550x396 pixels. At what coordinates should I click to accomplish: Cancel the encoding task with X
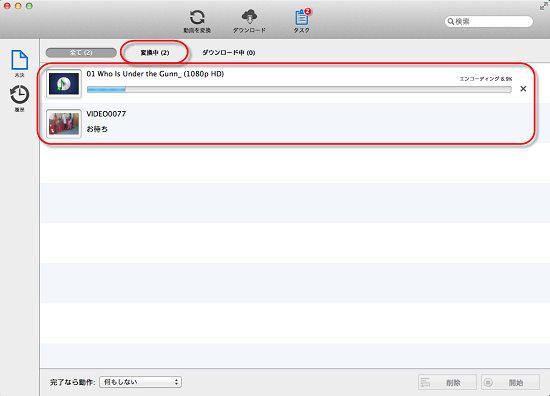pos(523,89)
